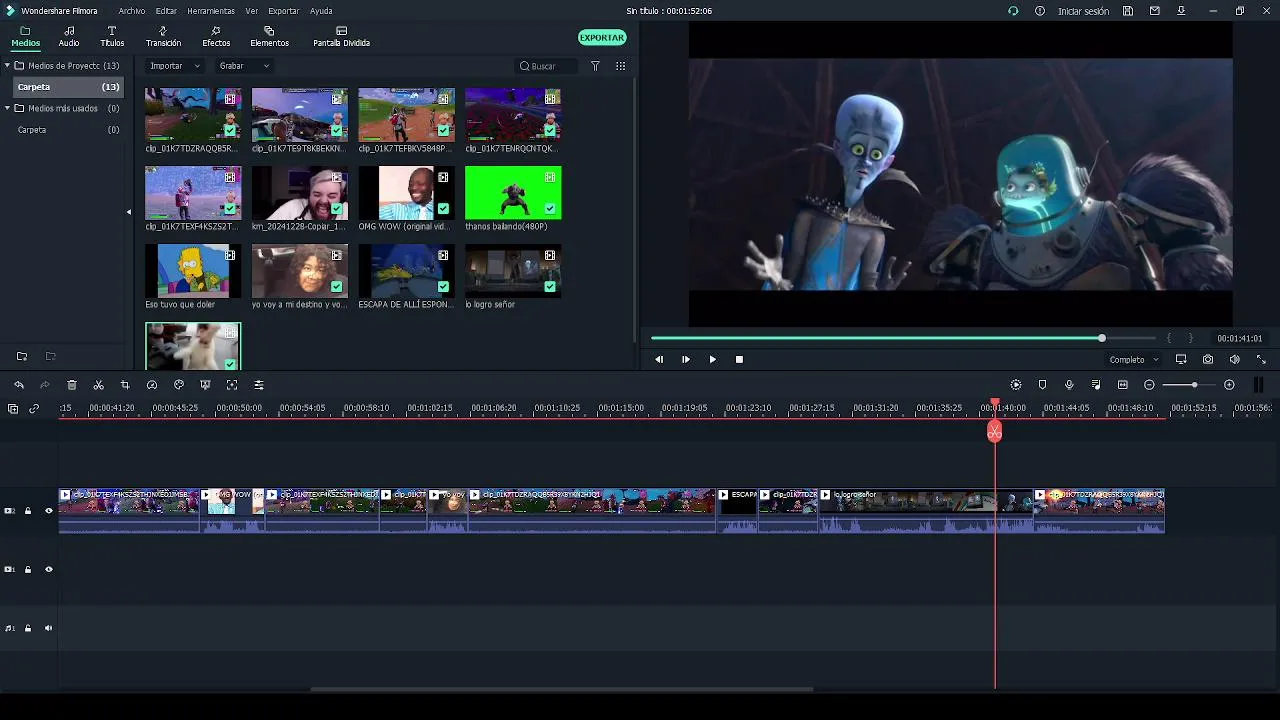Collapse the media folder panel arrow
1280x720 pixels.
(x=128, y=212)
